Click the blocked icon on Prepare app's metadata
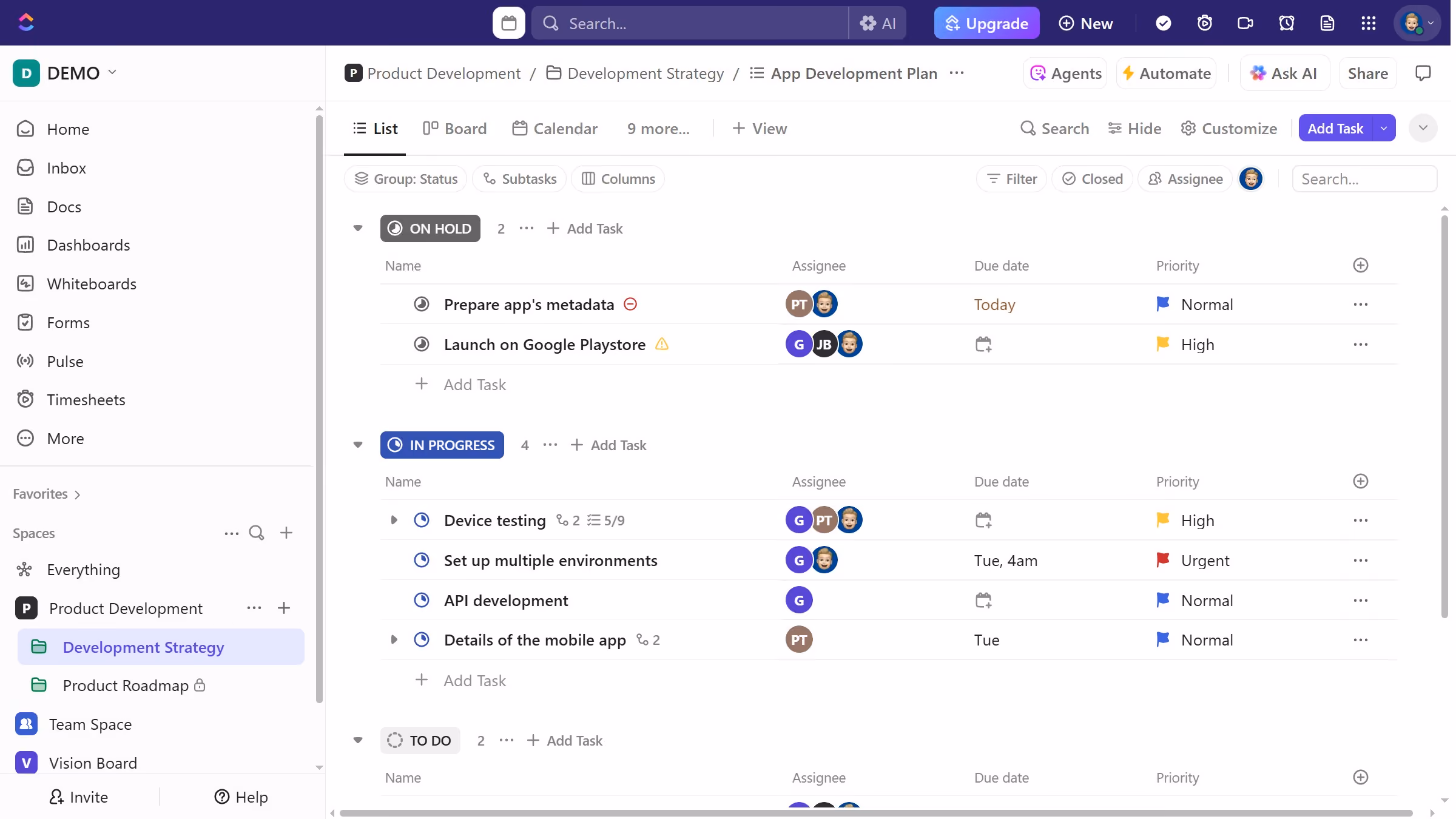 [x=630, y=304]
